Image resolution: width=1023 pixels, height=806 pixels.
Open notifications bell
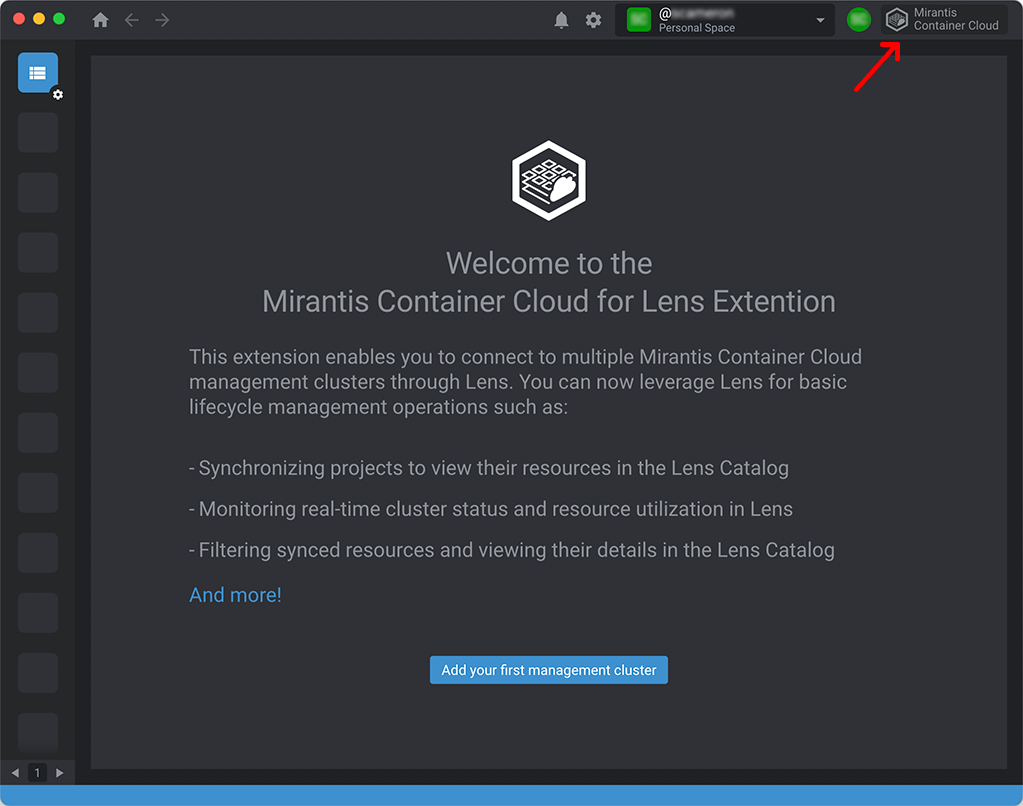point(561,20)
